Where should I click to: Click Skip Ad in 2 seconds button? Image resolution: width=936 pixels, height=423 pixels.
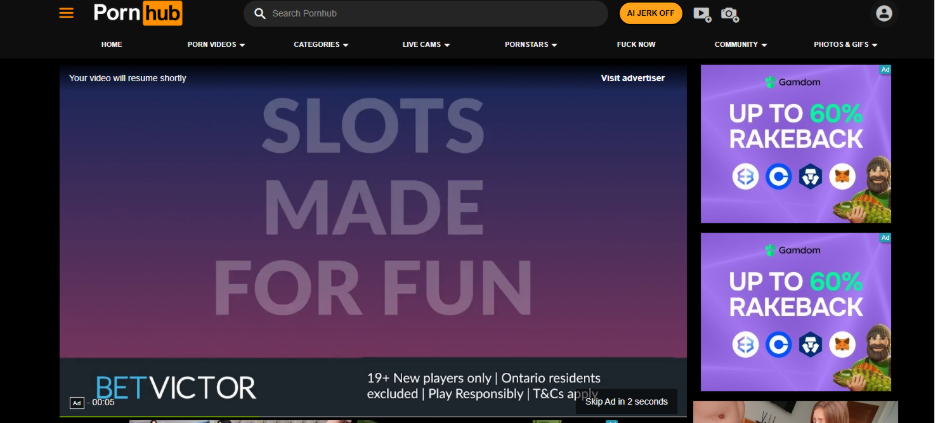[x=626, y=402]
